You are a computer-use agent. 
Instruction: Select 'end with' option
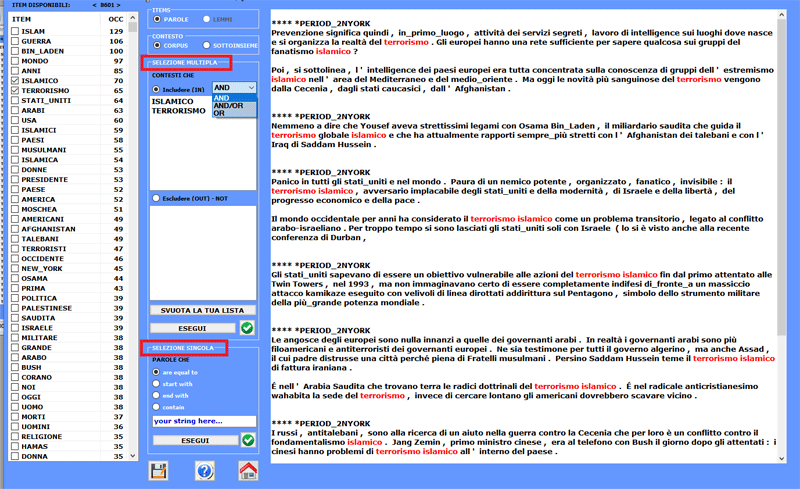[156, 395]
